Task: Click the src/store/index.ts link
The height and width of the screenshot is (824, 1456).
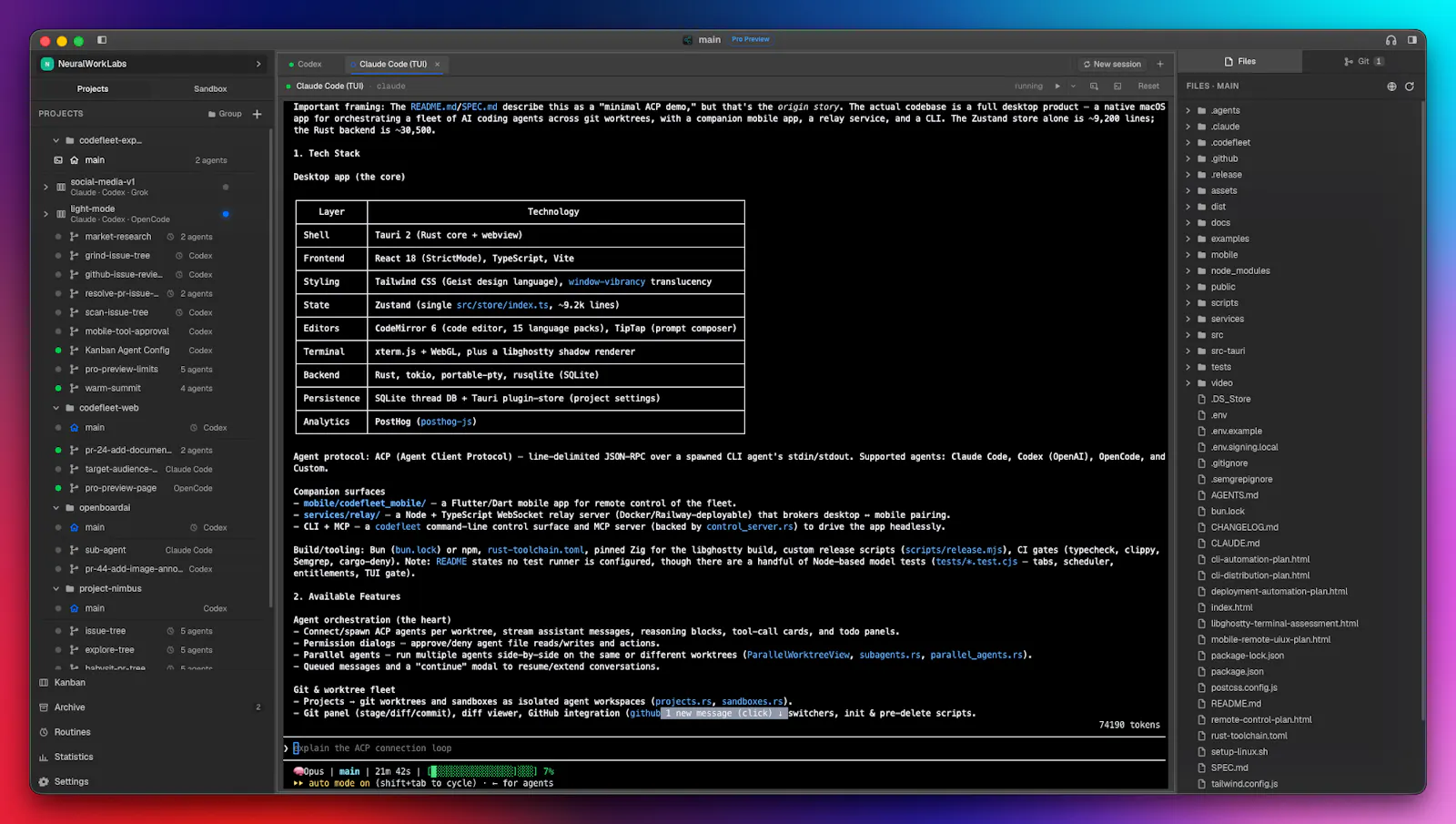Action: 502,306
